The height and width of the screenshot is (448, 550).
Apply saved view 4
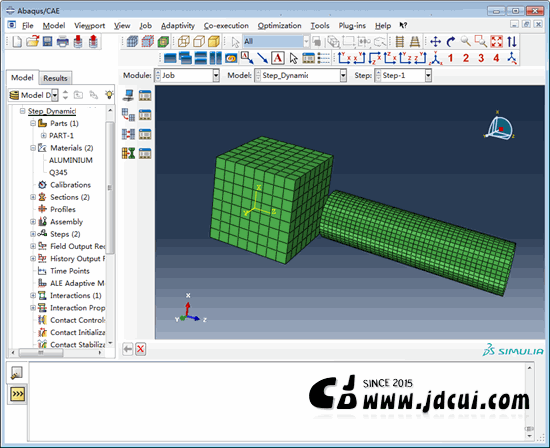[x=496, y=58]
